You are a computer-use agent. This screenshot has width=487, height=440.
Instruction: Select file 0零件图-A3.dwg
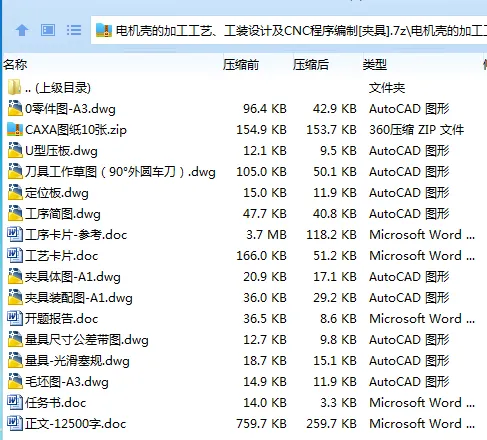click(70, 109)
